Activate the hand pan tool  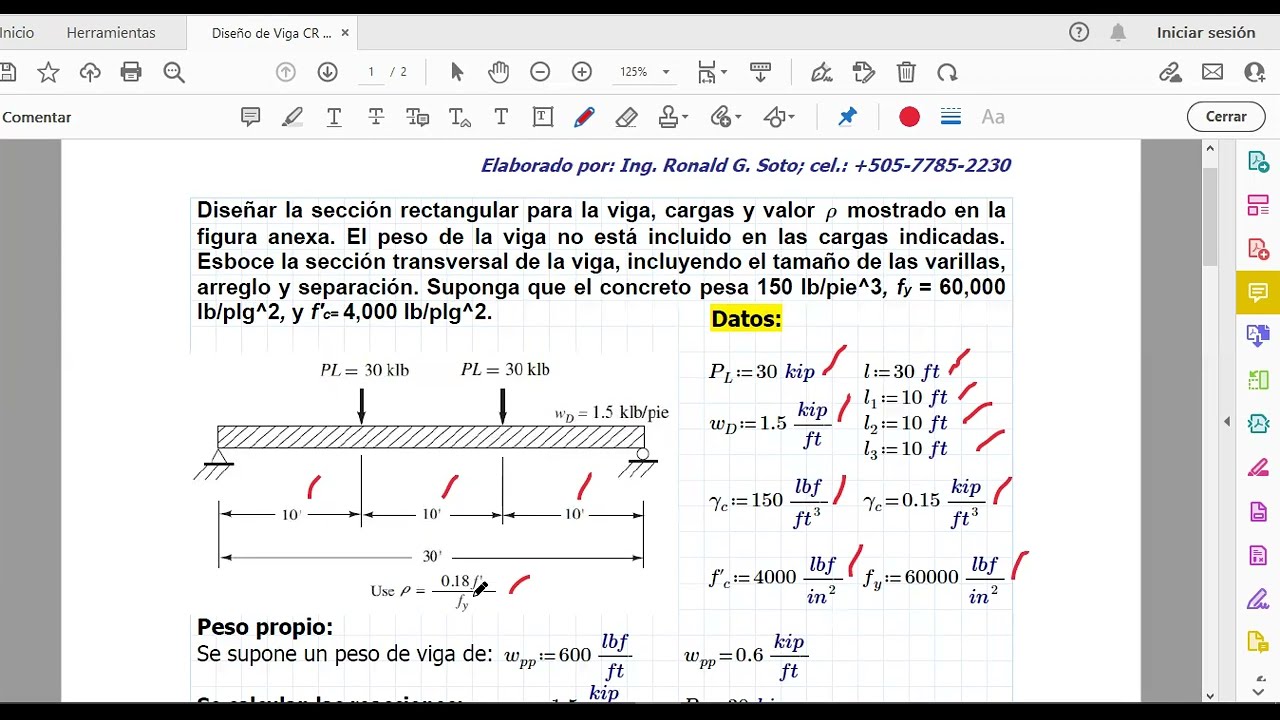[498, 72]
